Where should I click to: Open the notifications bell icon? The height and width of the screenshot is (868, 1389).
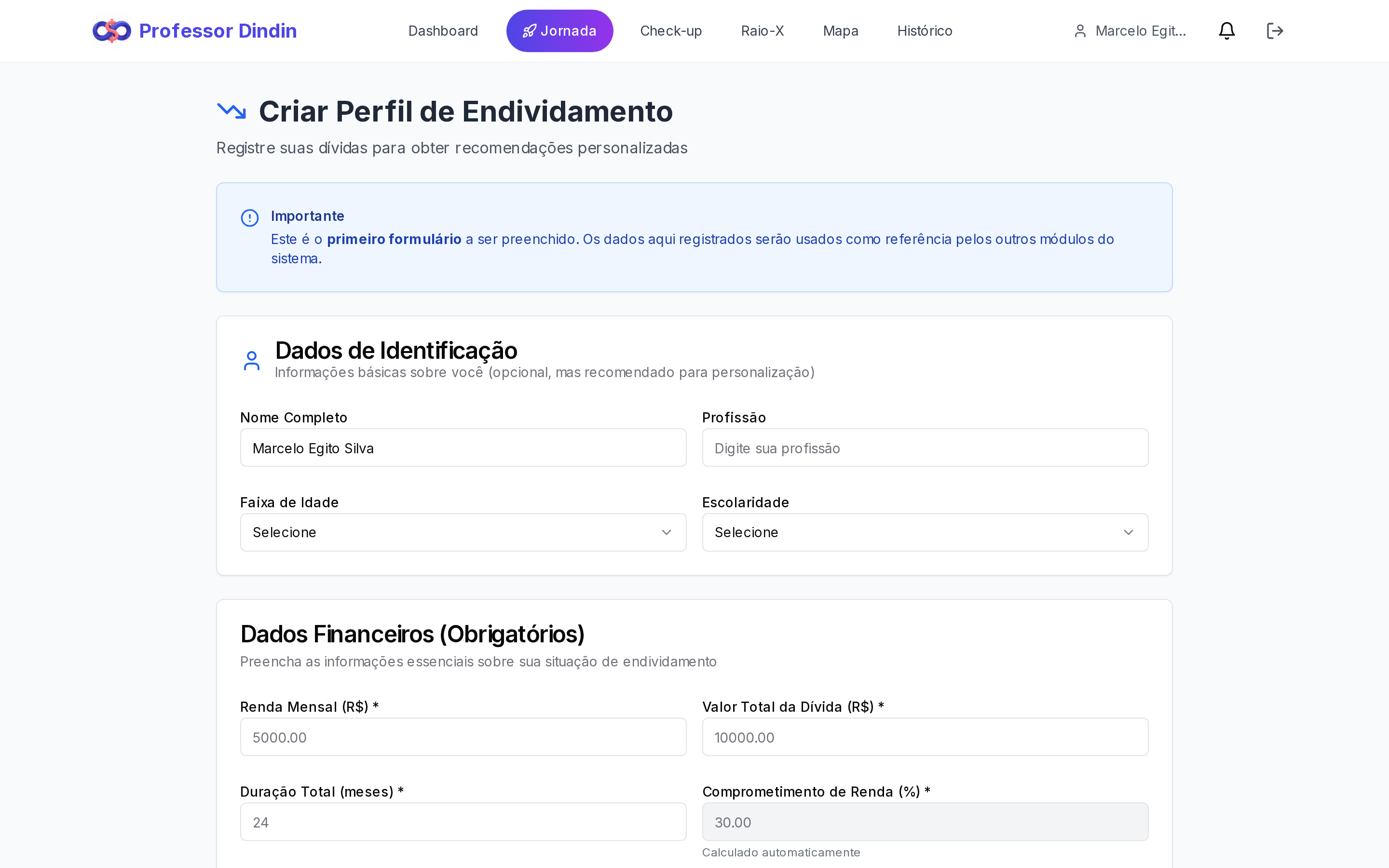click(1226, 31)
